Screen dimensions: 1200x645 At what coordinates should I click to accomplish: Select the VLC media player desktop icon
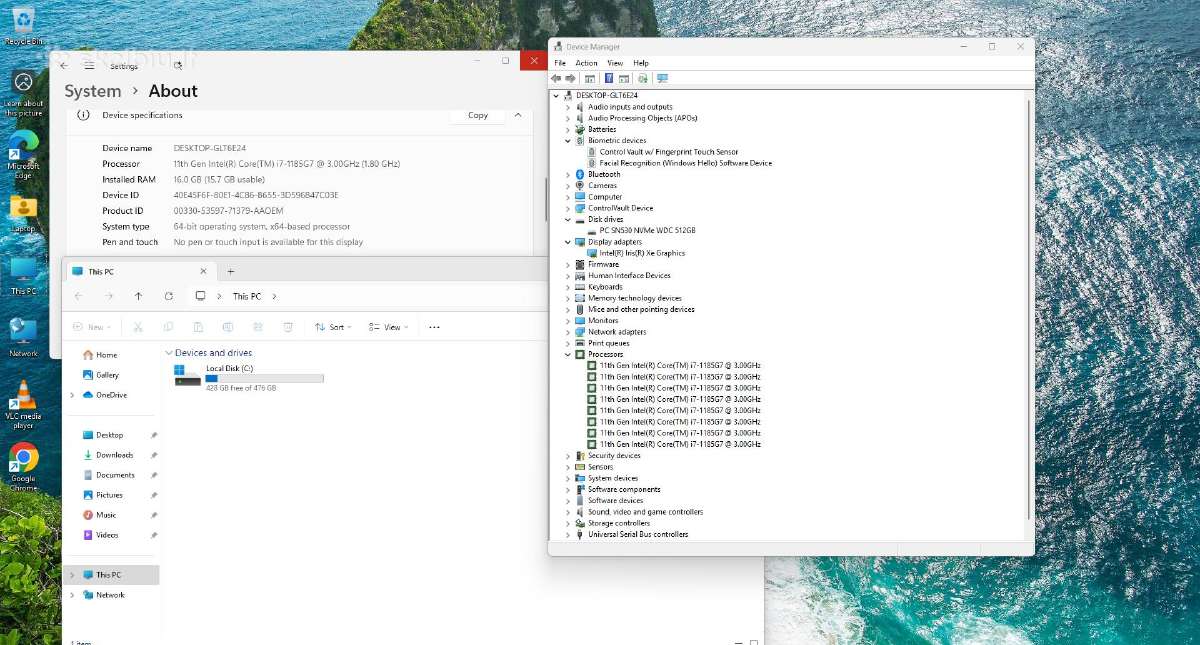(23, 404)
